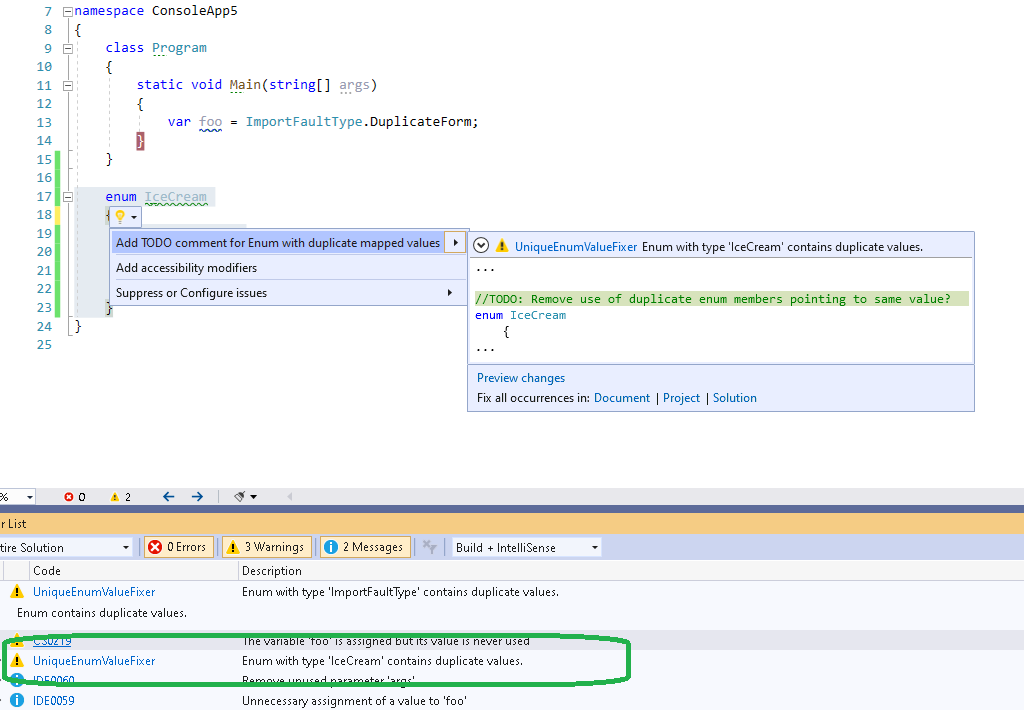The width and height of the screenshot is (1024, 722).
Task: Toggle the 0 Errors filter
Action: click(x=178, y=546)
